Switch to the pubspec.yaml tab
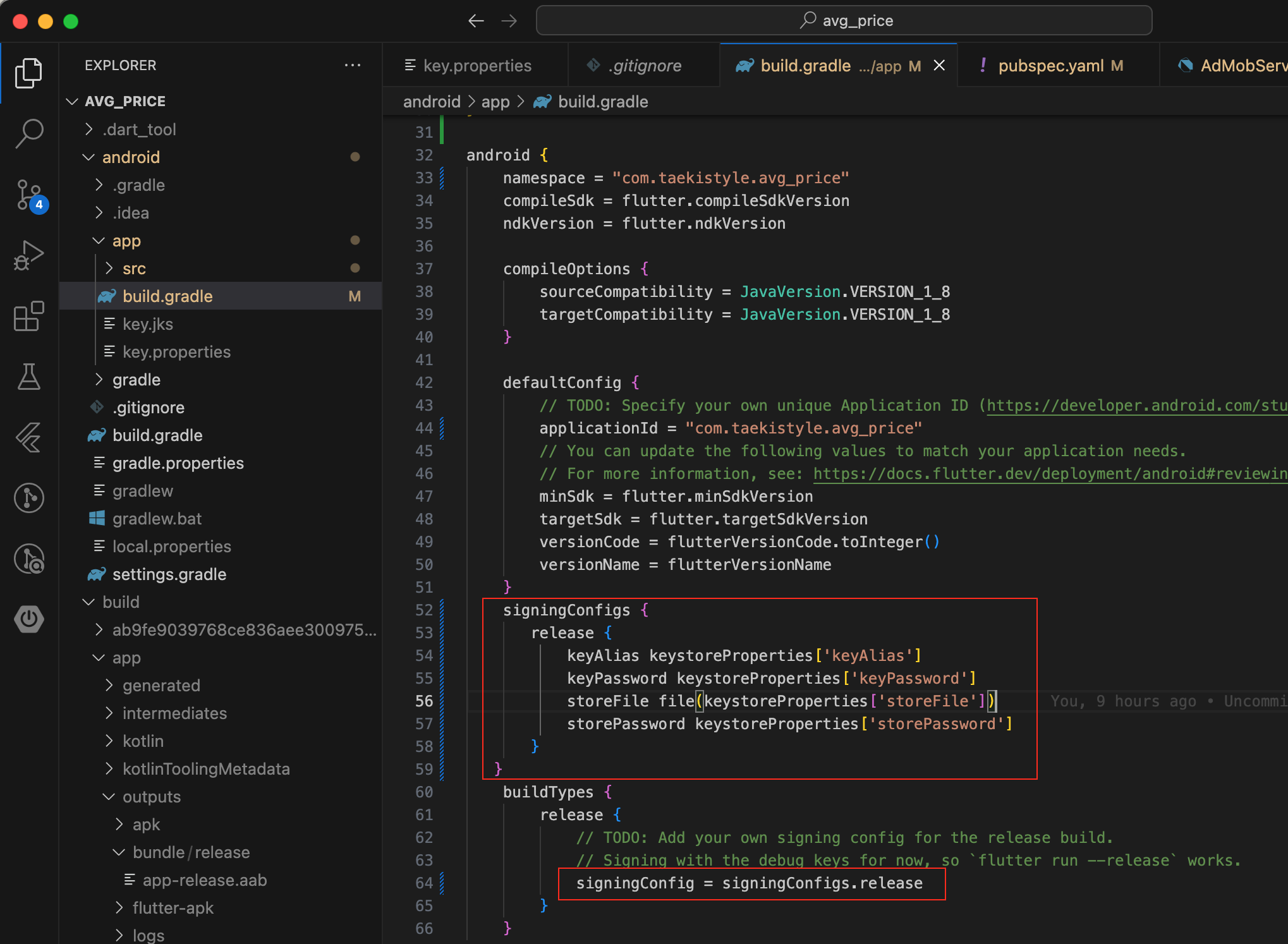Viewport: 1288px width, 944px height. [1050, 66]
